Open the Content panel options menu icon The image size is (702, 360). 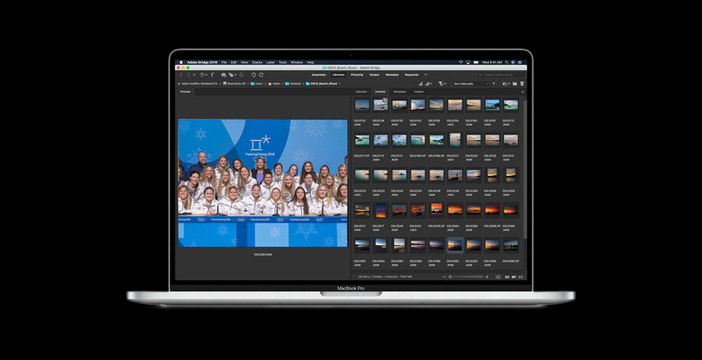point(522,92)
